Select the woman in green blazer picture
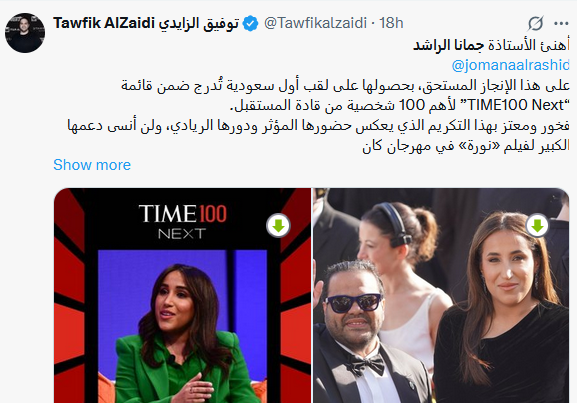Viewport: 577px width, 403px height. click(182, 326)
